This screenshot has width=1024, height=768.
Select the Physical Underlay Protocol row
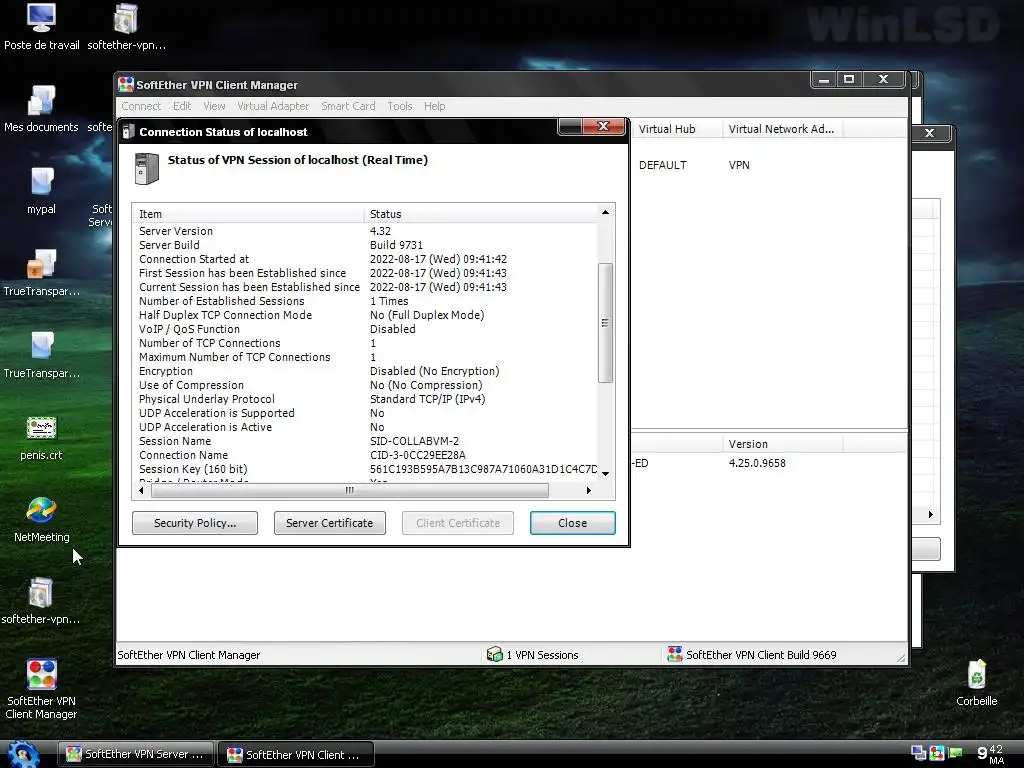[x=366, y=398]
